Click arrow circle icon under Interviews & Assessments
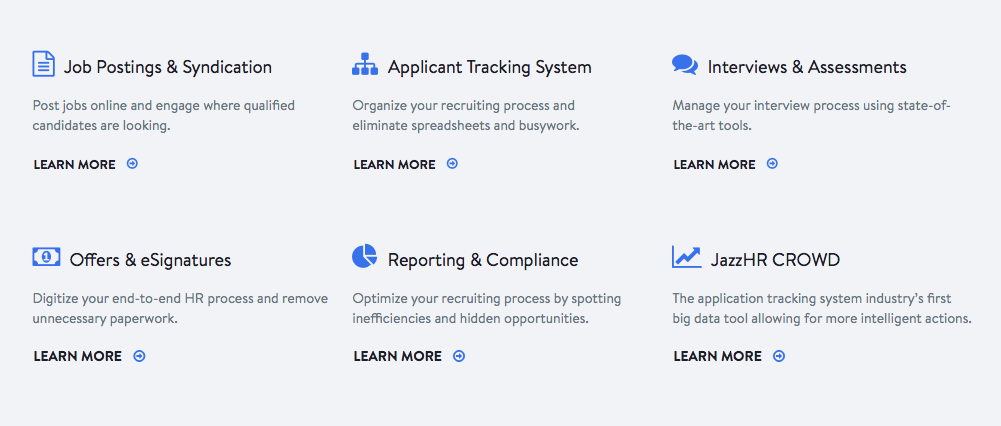 tap(772, 164)
